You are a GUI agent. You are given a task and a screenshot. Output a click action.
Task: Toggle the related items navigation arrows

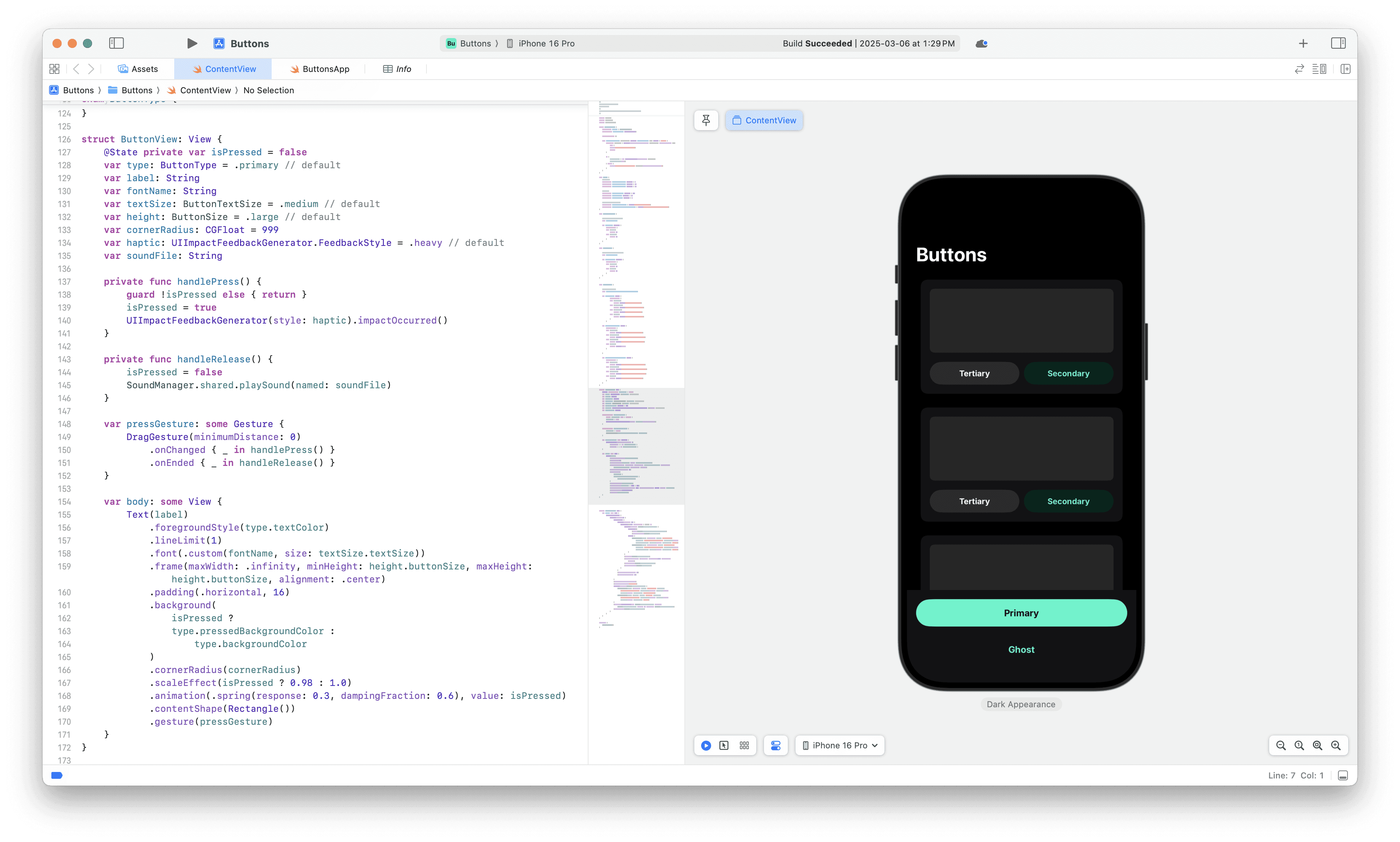(x=84, y=69)
